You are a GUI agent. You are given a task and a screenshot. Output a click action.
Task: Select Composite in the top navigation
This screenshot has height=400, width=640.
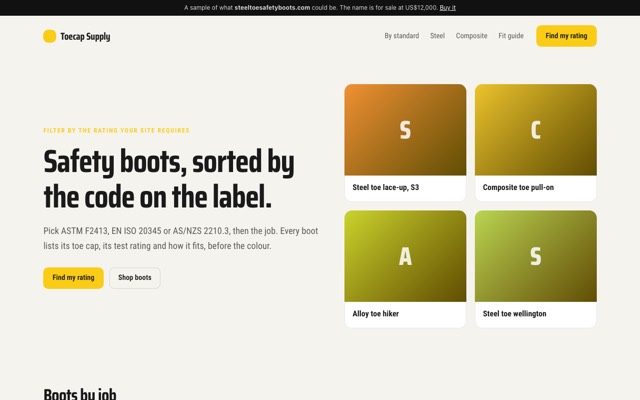(x=471, y=36)
